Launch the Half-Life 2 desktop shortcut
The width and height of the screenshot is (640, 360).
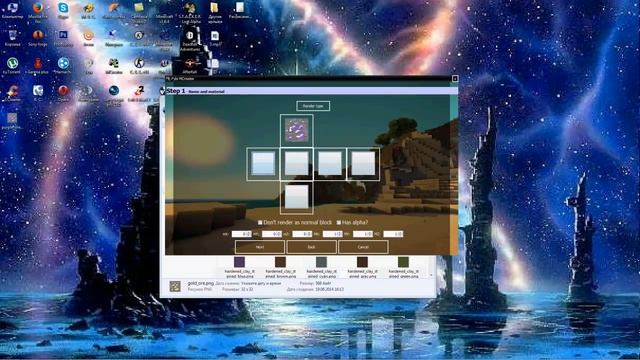coord(139,93)
